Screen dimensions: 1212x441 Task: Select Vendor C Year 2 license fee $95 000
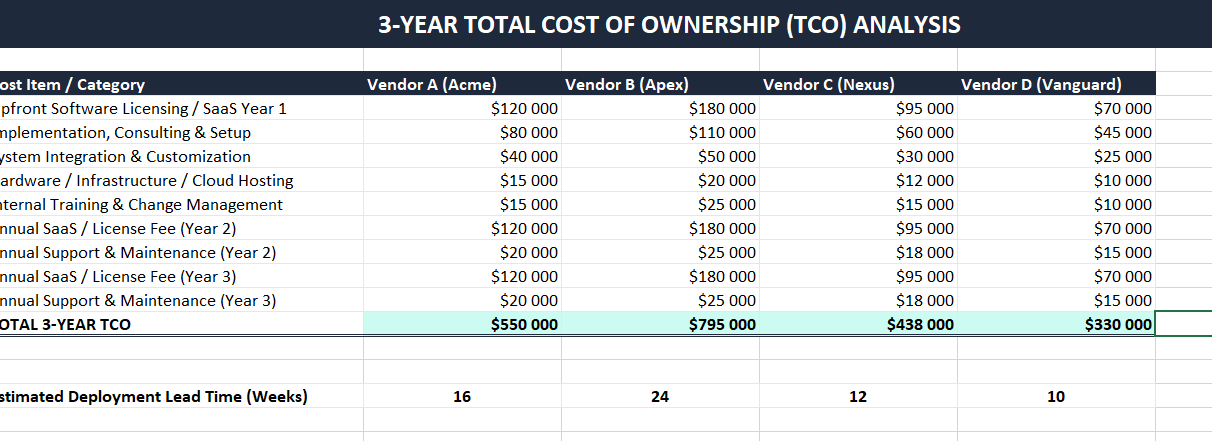click(859, 228)
